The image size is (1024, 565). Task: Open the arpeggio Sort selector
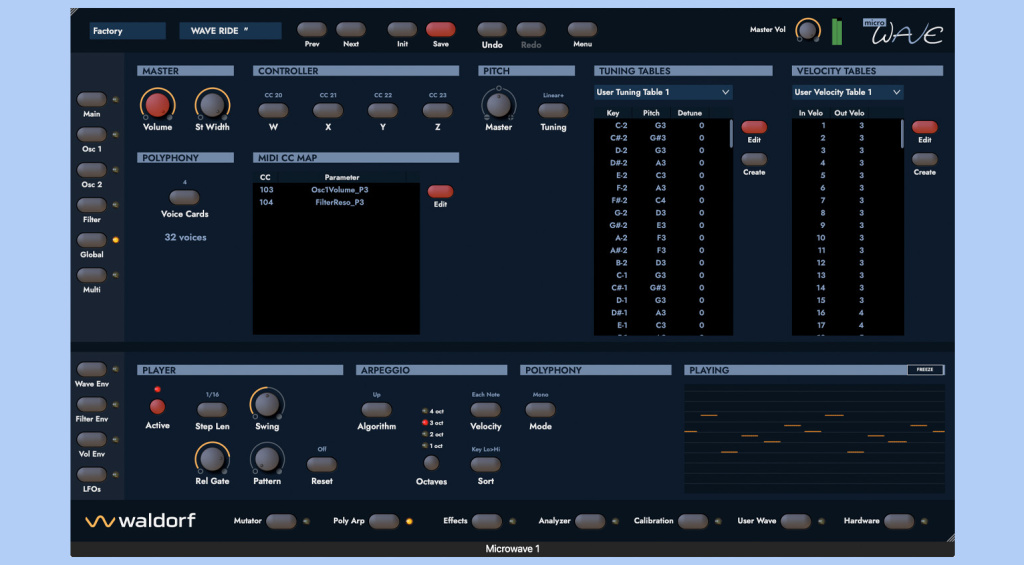click(485, 464)
